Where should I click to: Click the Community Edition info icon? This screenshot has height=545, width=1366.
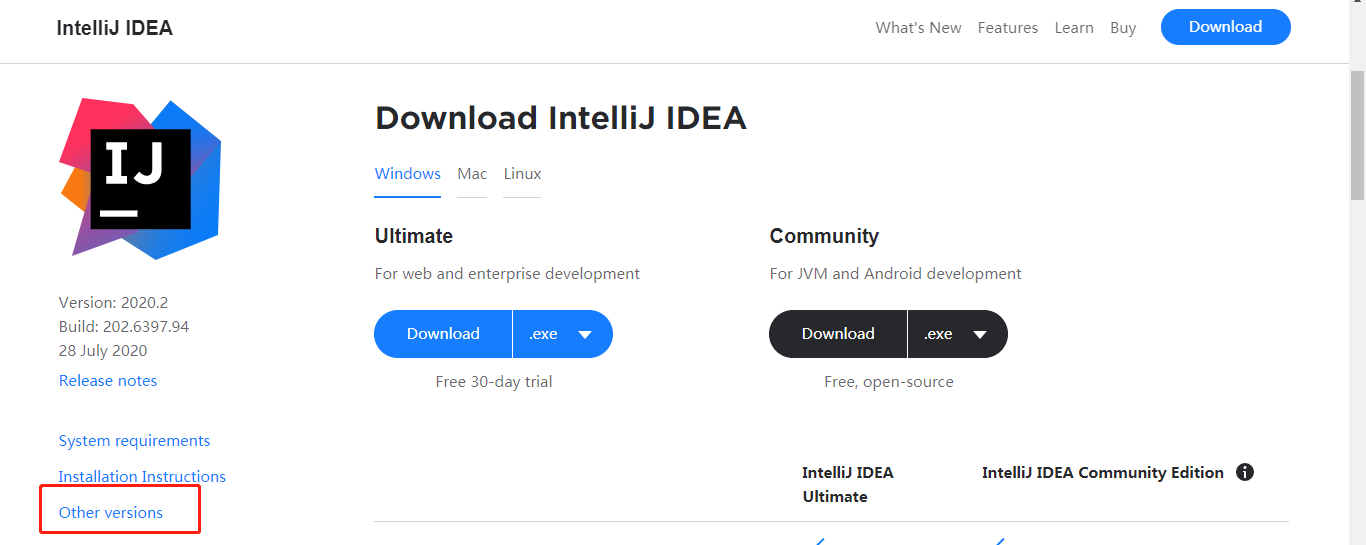[1245, 473]
